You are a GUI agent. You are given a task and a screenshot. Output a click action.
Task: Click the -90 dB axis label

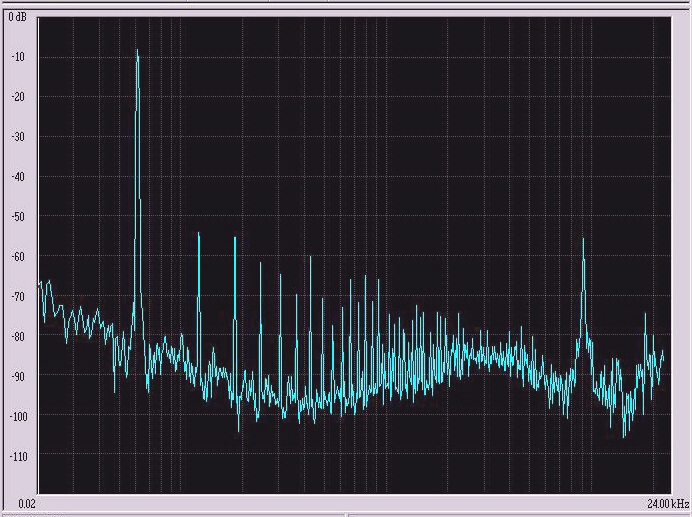pos(18,376)
